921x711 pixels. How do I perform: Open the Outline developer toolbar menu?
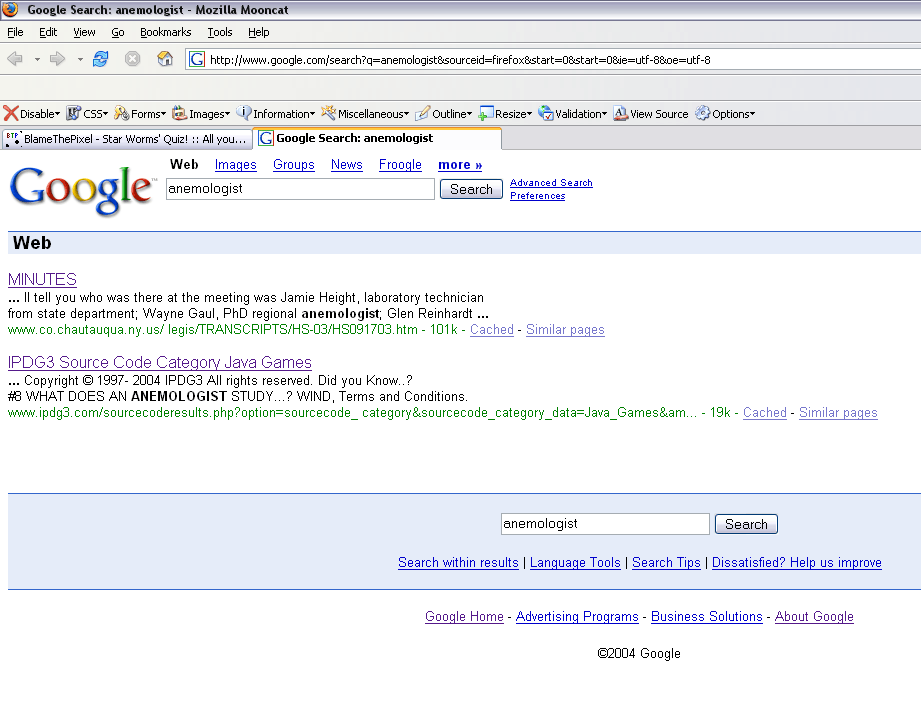click(443, 113)
